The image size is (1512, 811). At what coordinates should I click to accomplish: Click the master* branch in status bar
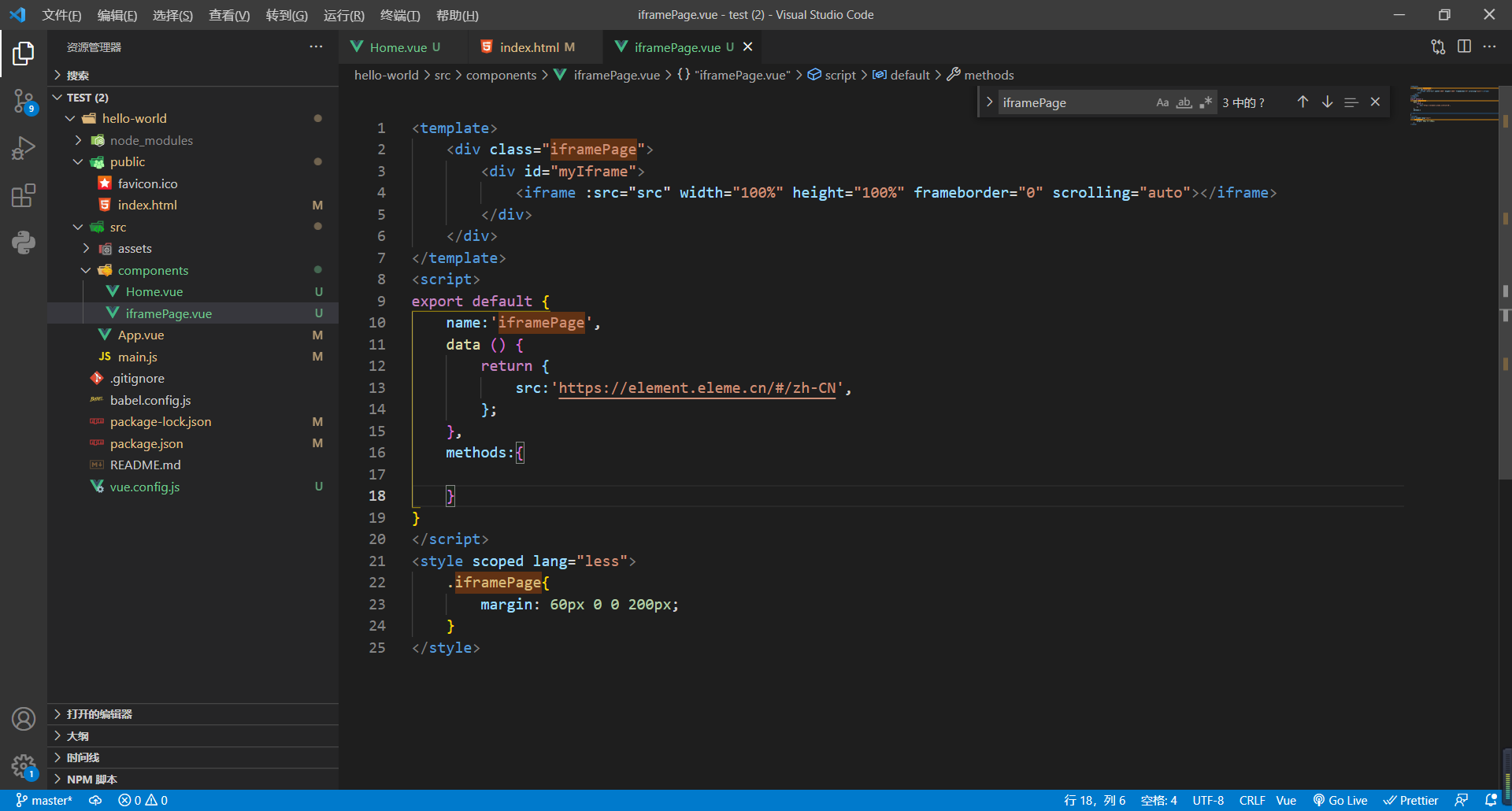click(x=44, y=800)
